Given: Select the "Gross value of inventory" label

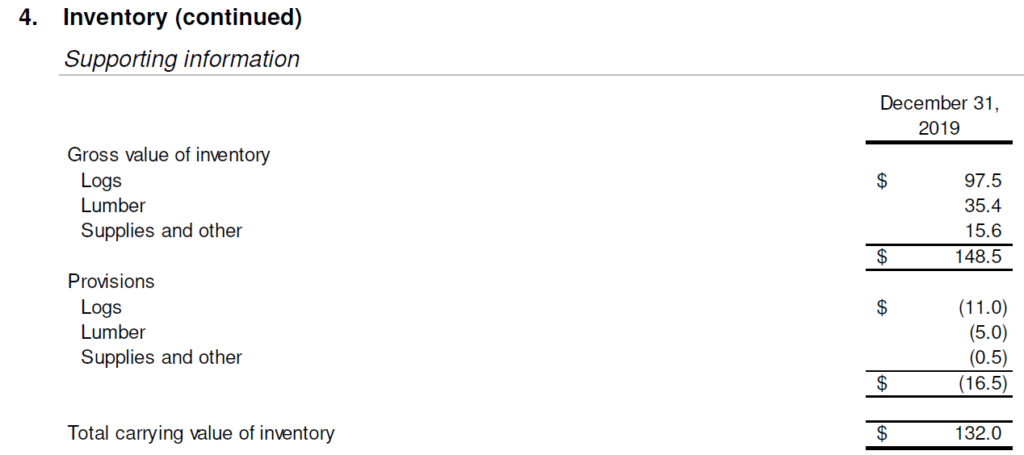Looking at the screenshot, I should point(168,155).
